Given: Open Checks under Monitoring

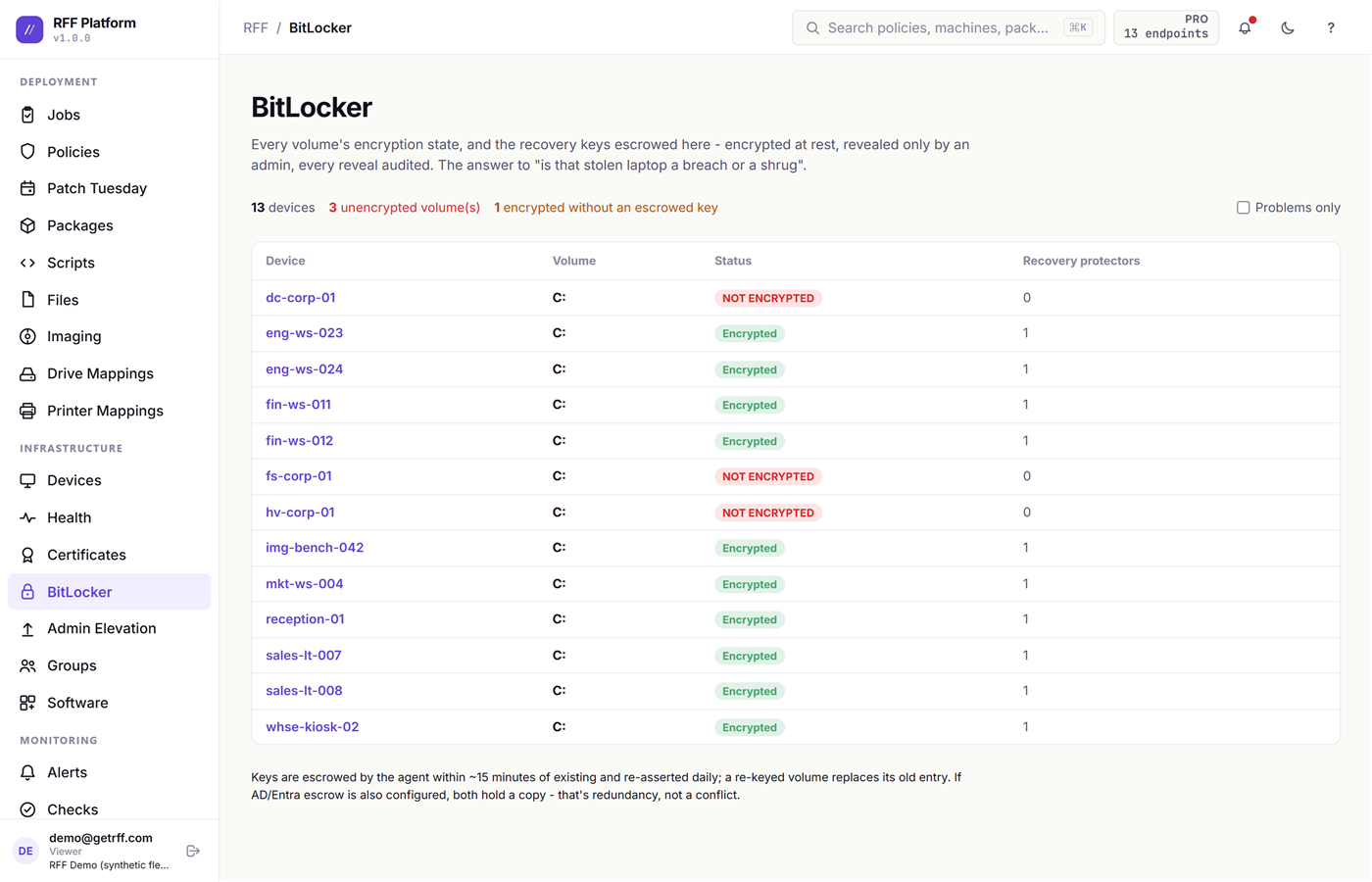Looking at the screenshot, I should [109, 809].
